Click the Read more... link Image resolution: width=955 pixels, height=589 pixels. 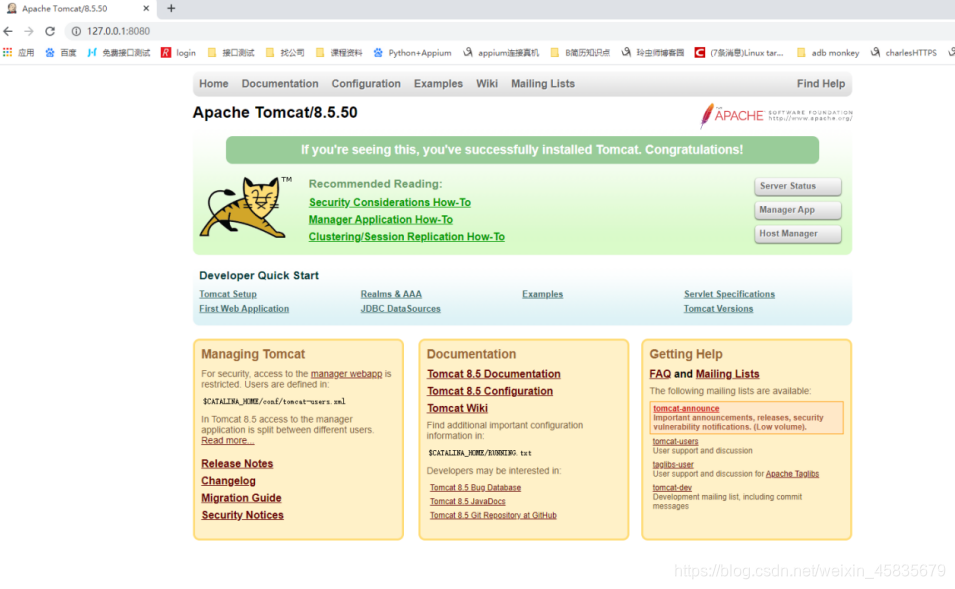click(227, 440)
